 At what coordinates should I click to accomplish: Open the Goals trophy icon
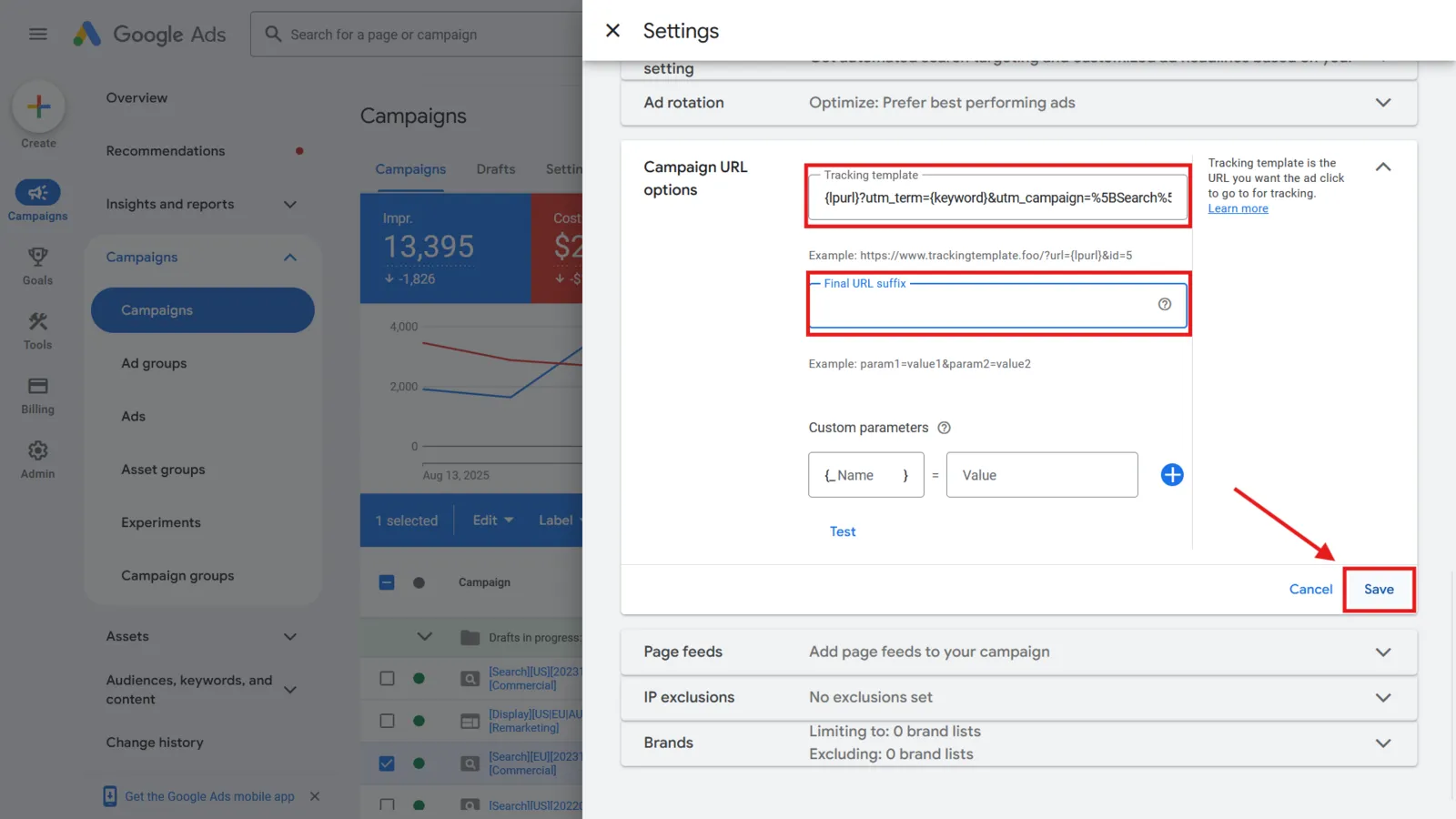pyautogui.click(x=37, y=258)
